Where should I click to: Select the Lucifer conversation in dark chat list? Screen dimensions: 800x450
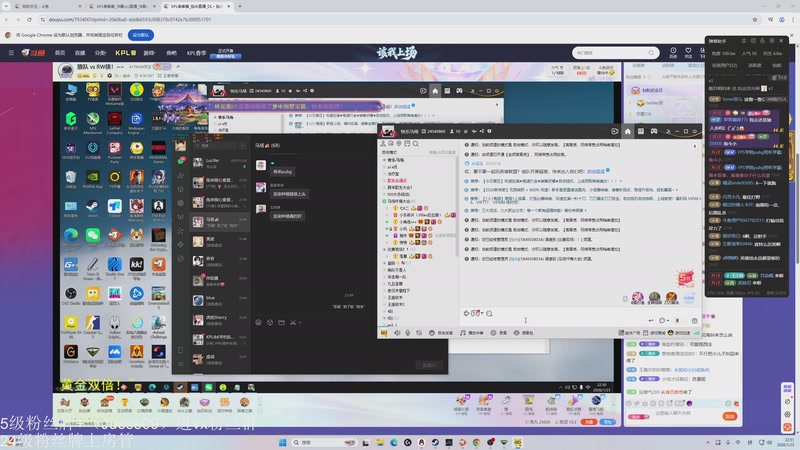(x=219, y=163)
